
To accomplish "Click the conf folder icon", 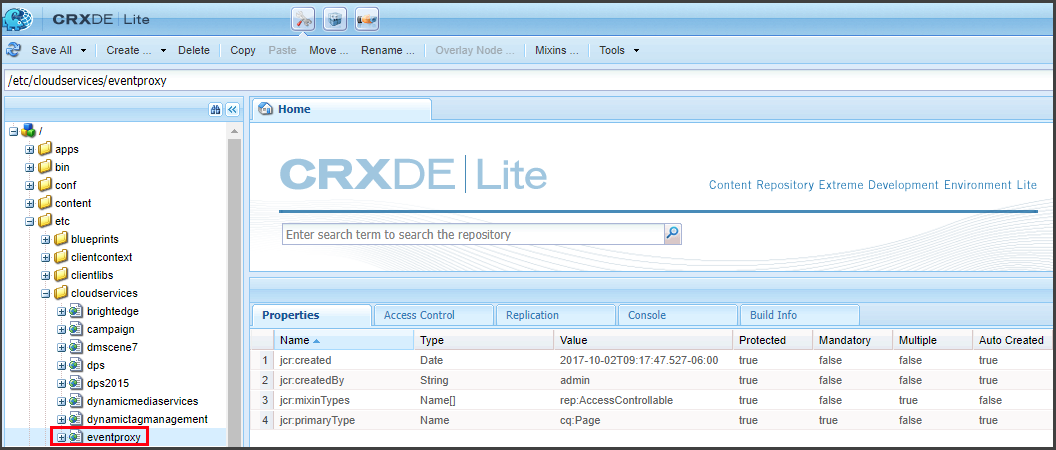I will coord(44,185).
